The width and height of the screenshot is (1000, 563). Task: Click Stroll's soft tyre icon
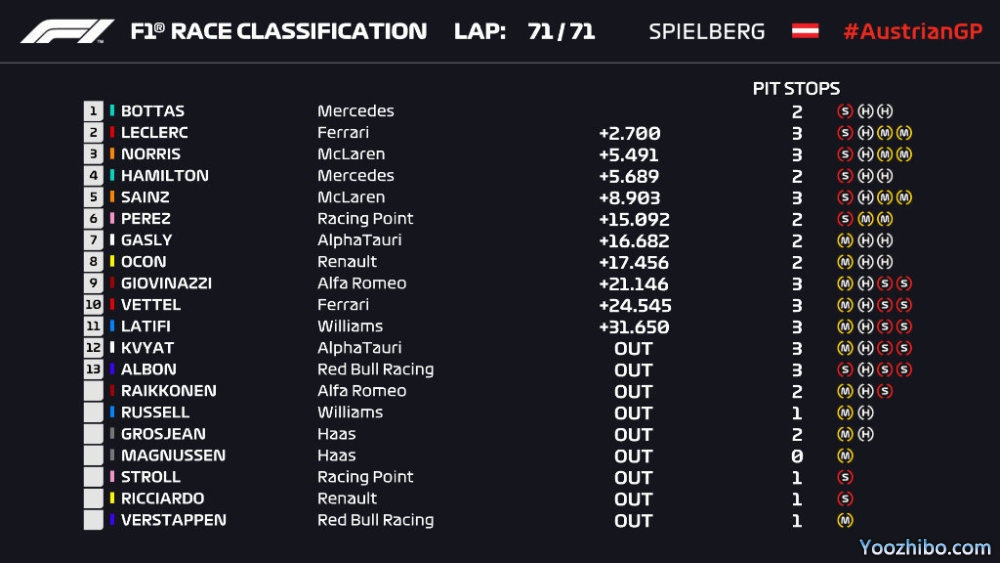click(845, 477)
